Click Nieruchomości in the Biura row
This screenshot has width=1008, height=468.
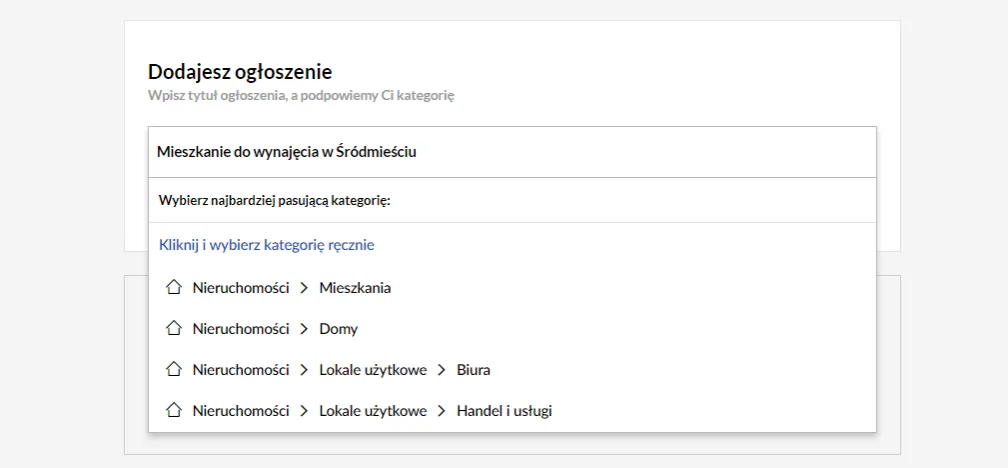[x=240, y=370]
